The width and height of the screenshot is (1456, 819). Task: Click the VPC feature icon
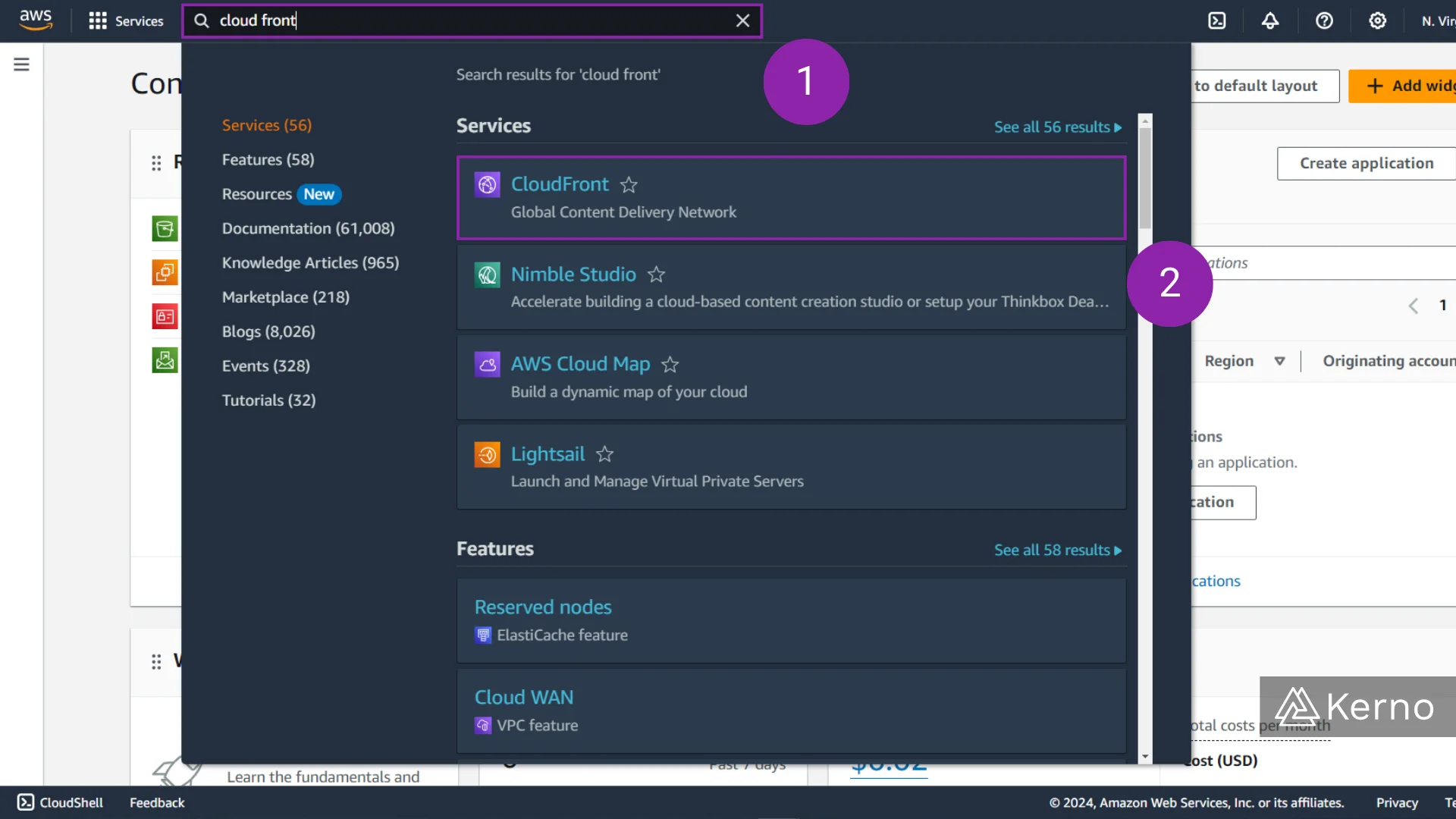(x=483, y=726)
